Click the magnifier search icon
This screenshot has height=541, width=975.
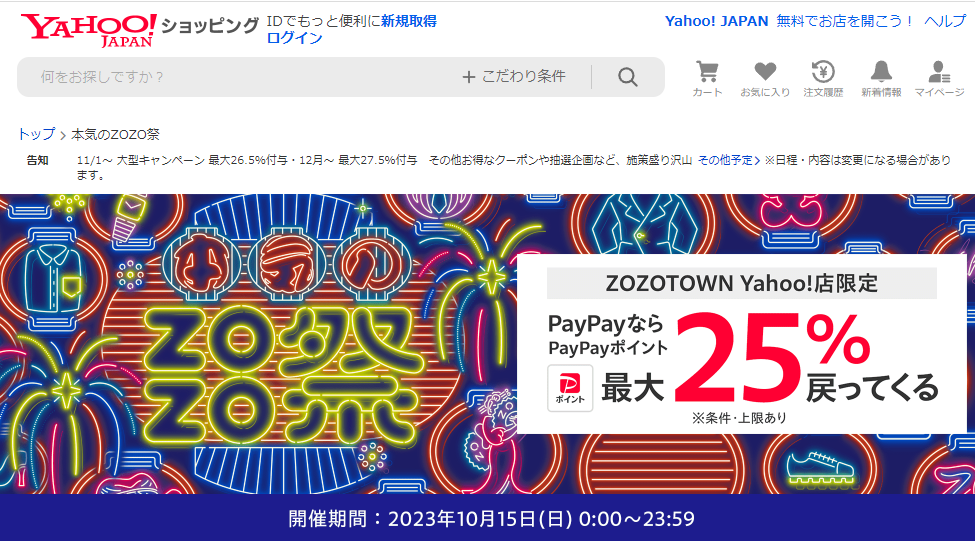[x=627, y=77]
